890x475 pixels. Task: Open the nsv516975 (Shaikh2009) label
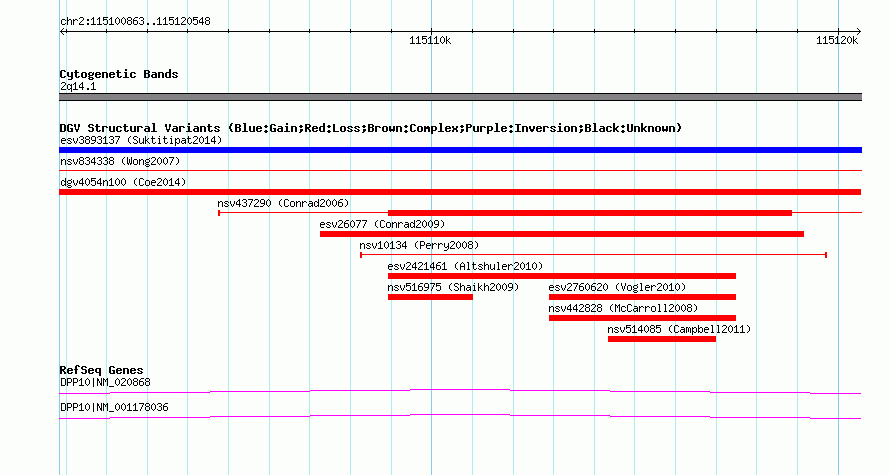pos(453,287)
